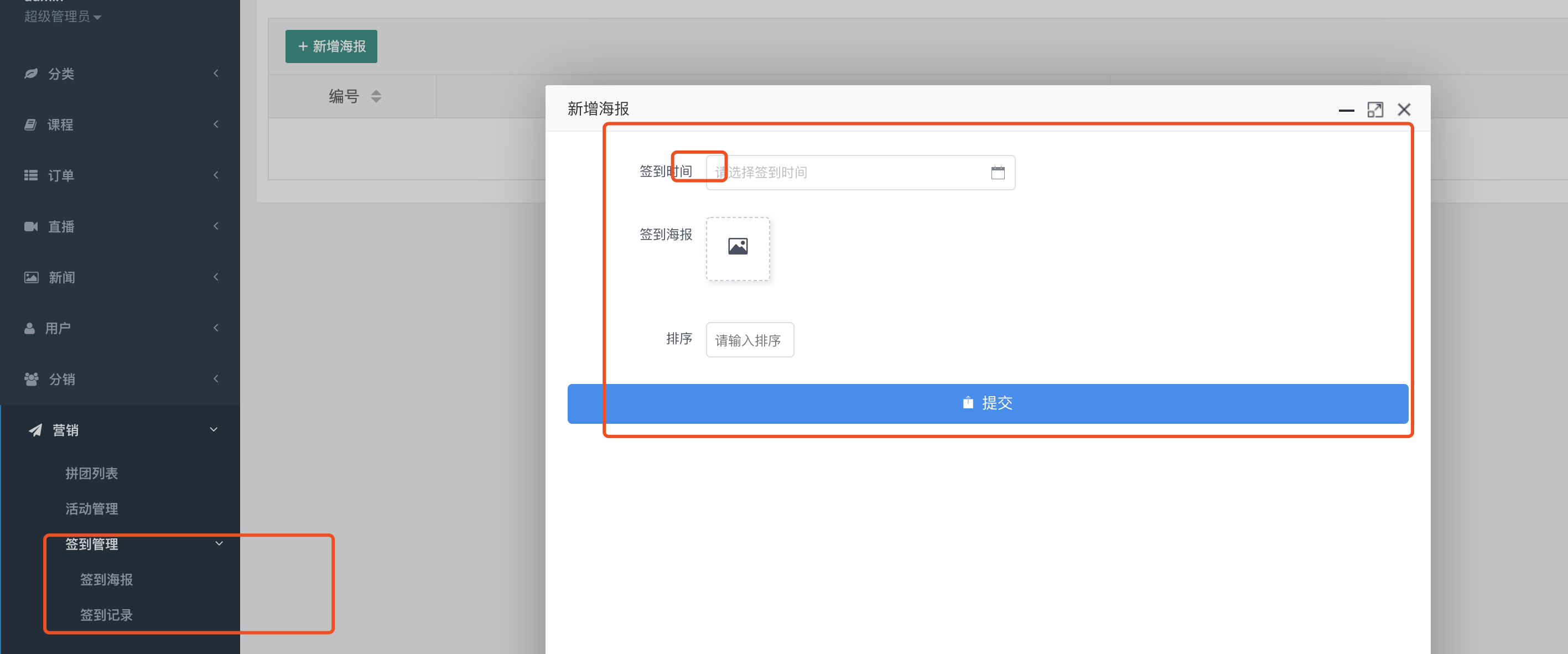
Task: Click the 用户 sidebar label
Action: tap(58, 328)
